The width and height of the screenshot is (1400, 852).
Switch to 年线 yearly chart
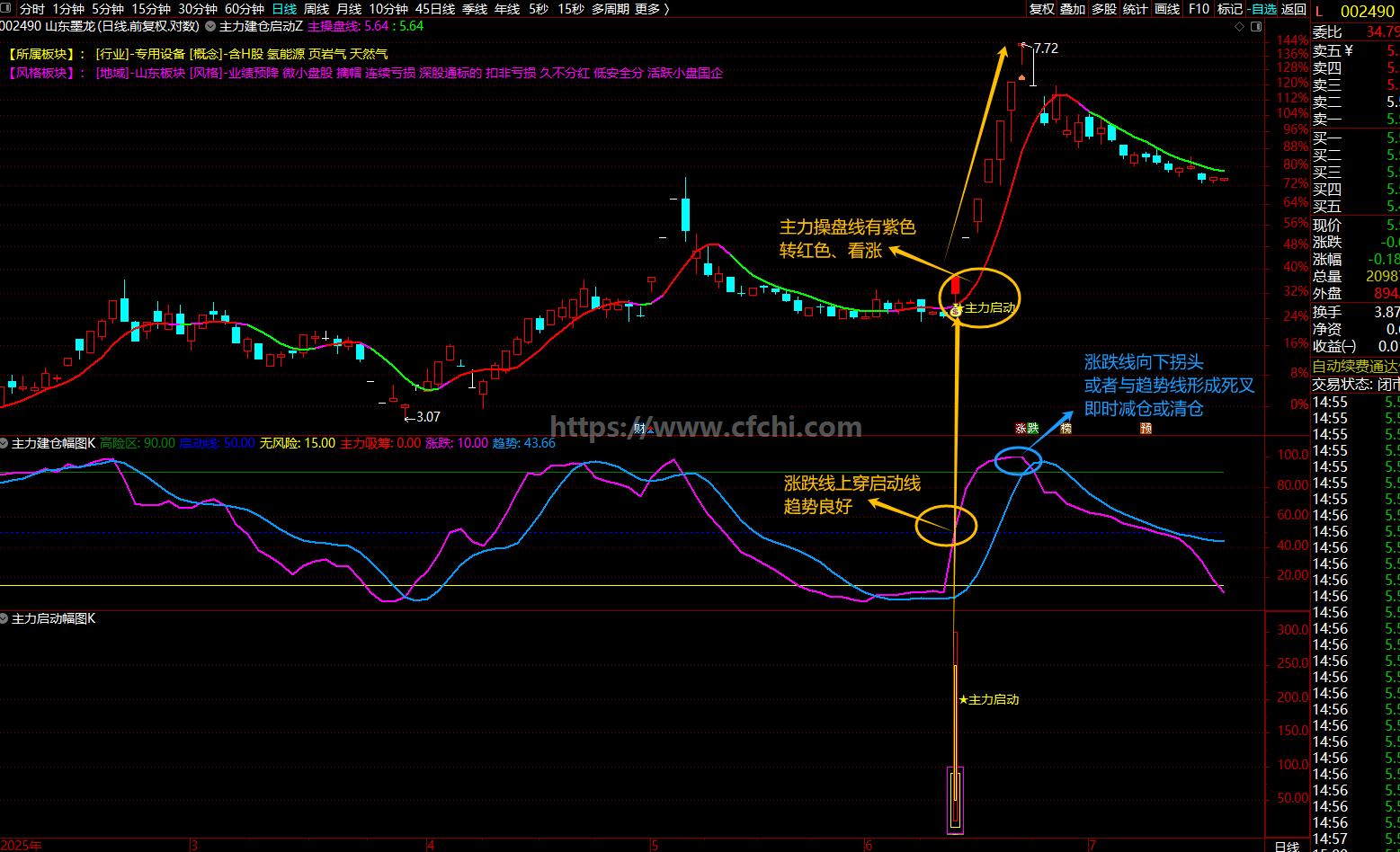pyautogui.click(x=507, y=9)
